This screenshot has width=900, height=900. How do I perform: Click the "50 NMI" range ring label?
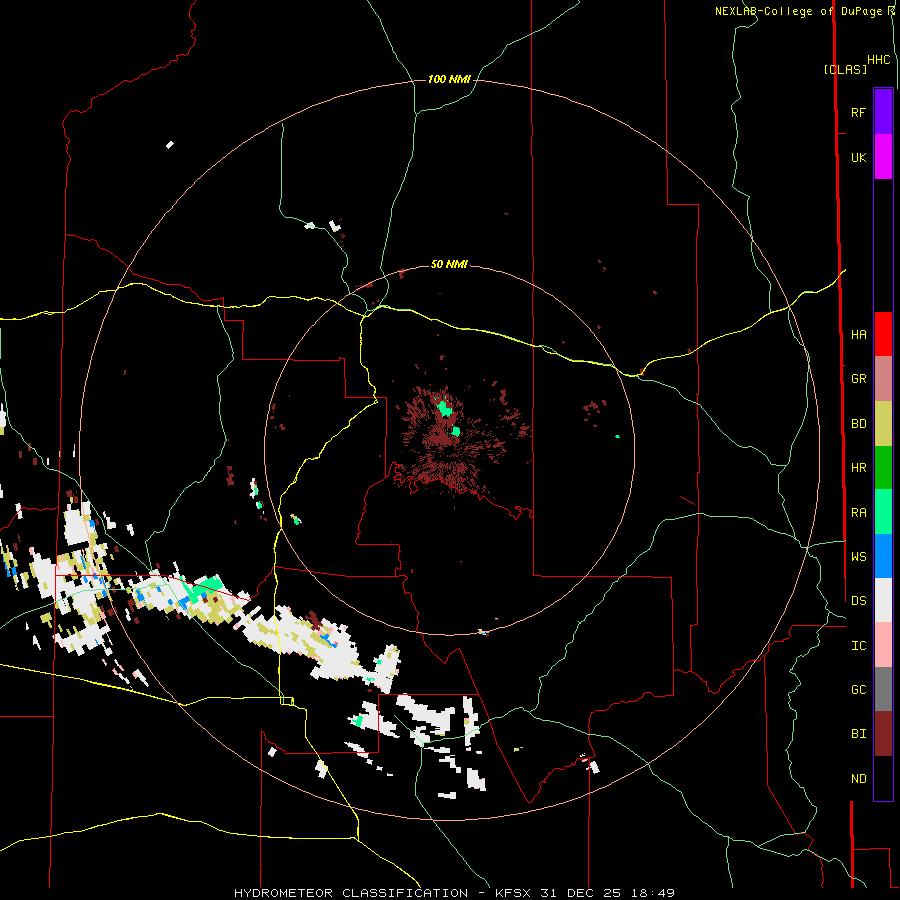[x=449, y=264]
